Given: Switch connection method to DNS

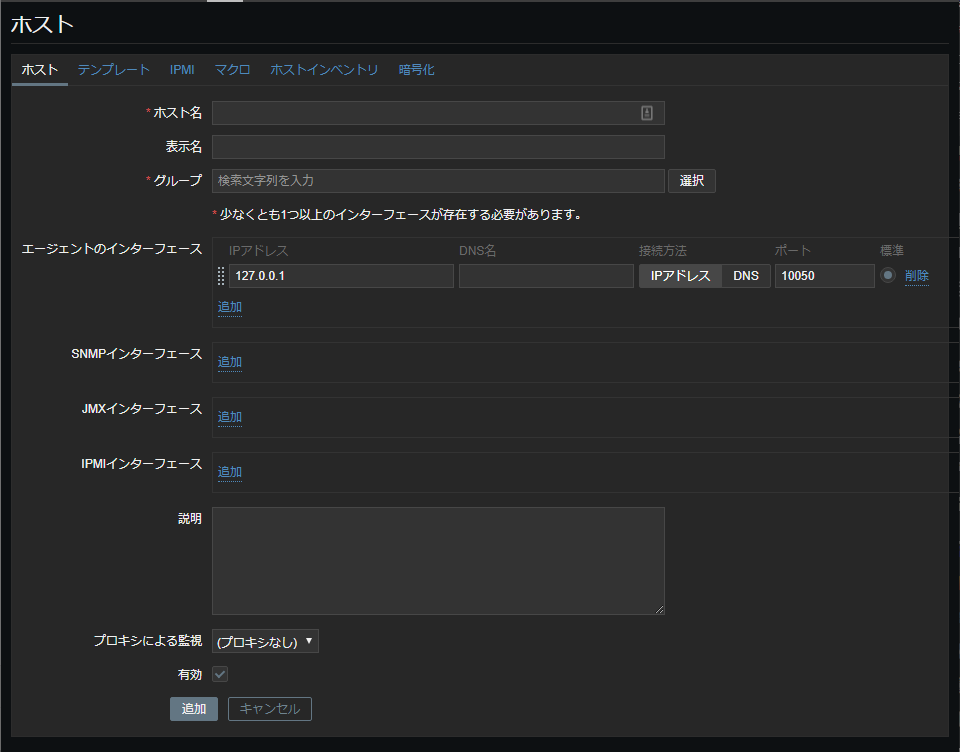Looking at the screenshot, I should click(745, 276).
